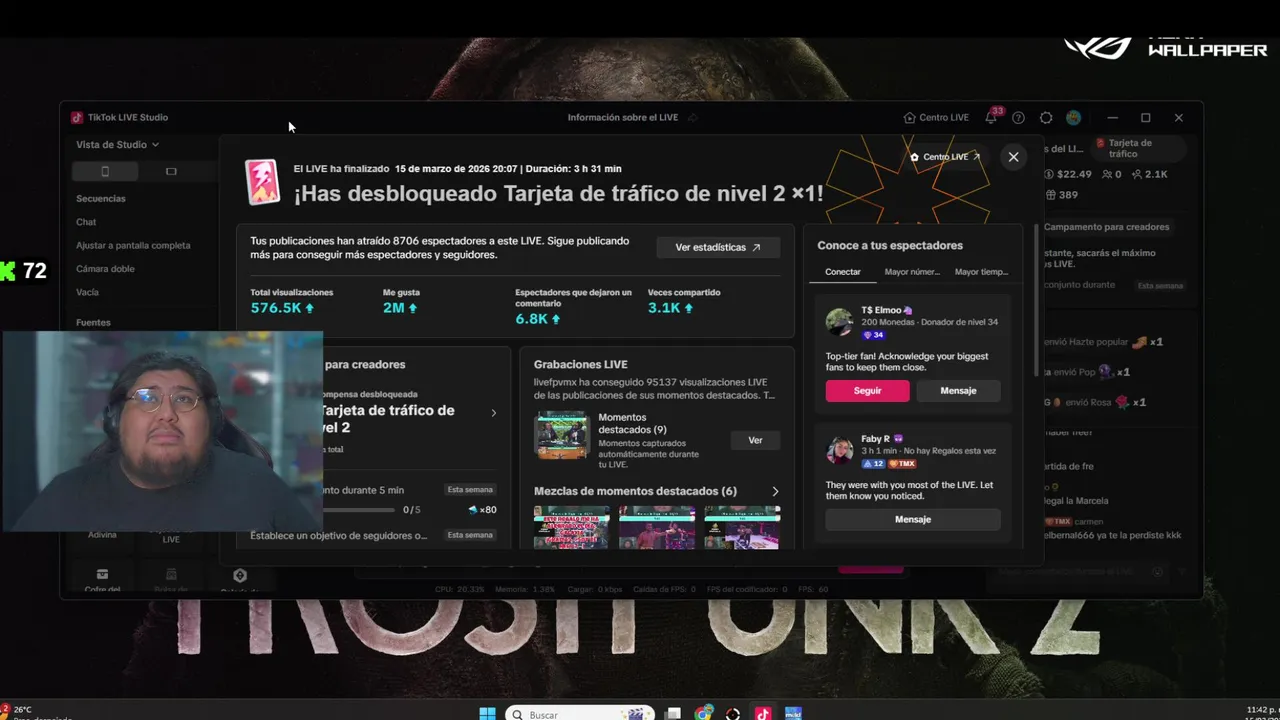Expand the Tarjeta de tráfico de nivel 2 chevron
The image size is (1280, 720).
point(493,413)
